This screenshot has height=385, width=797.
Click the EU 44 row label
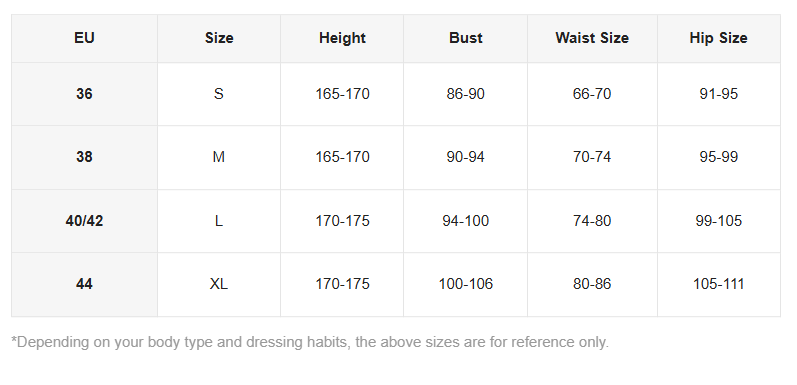(84, 284)
